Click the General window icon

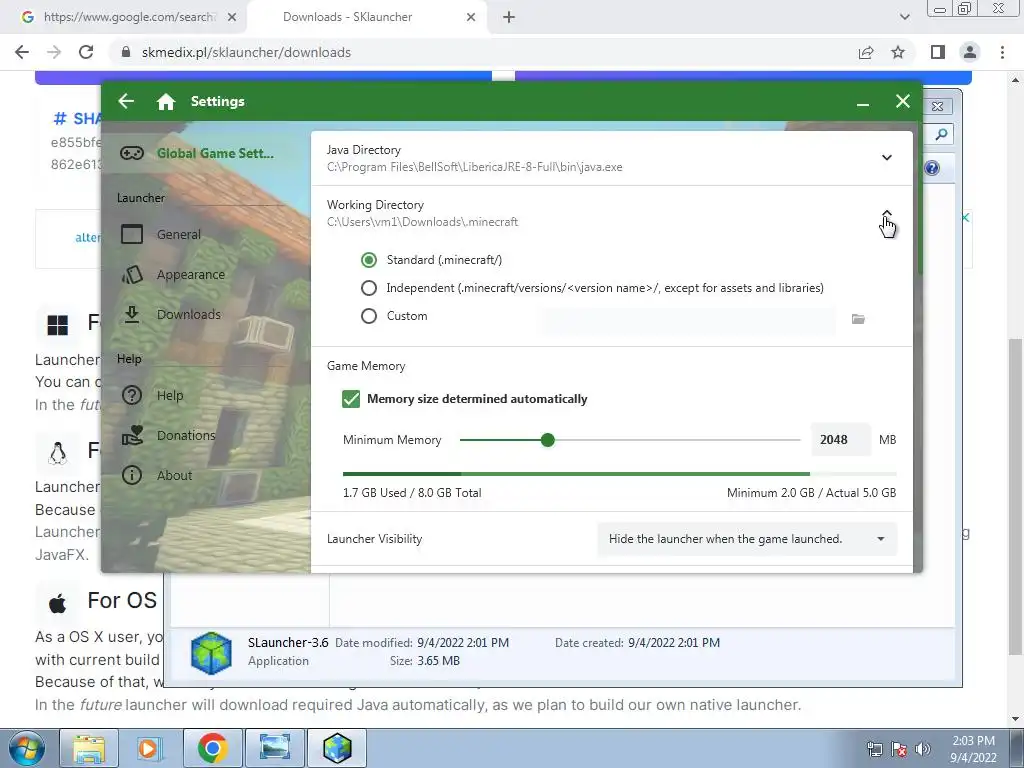132,234
